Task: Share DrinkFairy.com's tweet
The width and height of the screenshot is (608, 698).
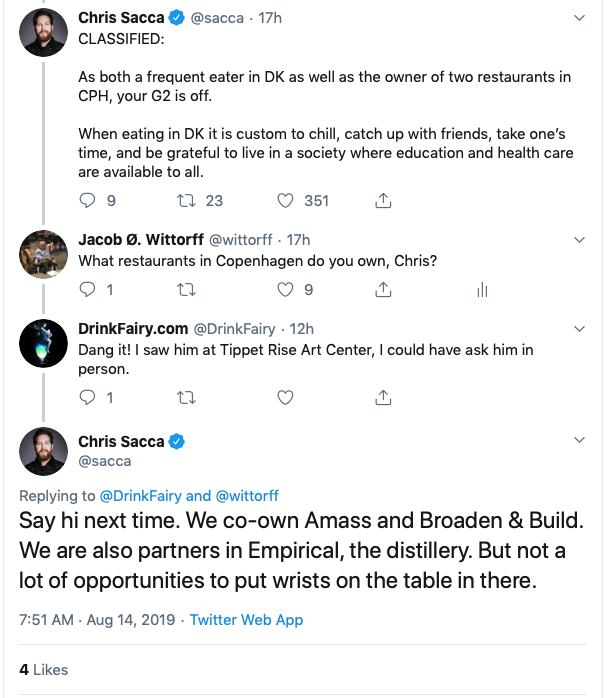Action: click(382, 397)
